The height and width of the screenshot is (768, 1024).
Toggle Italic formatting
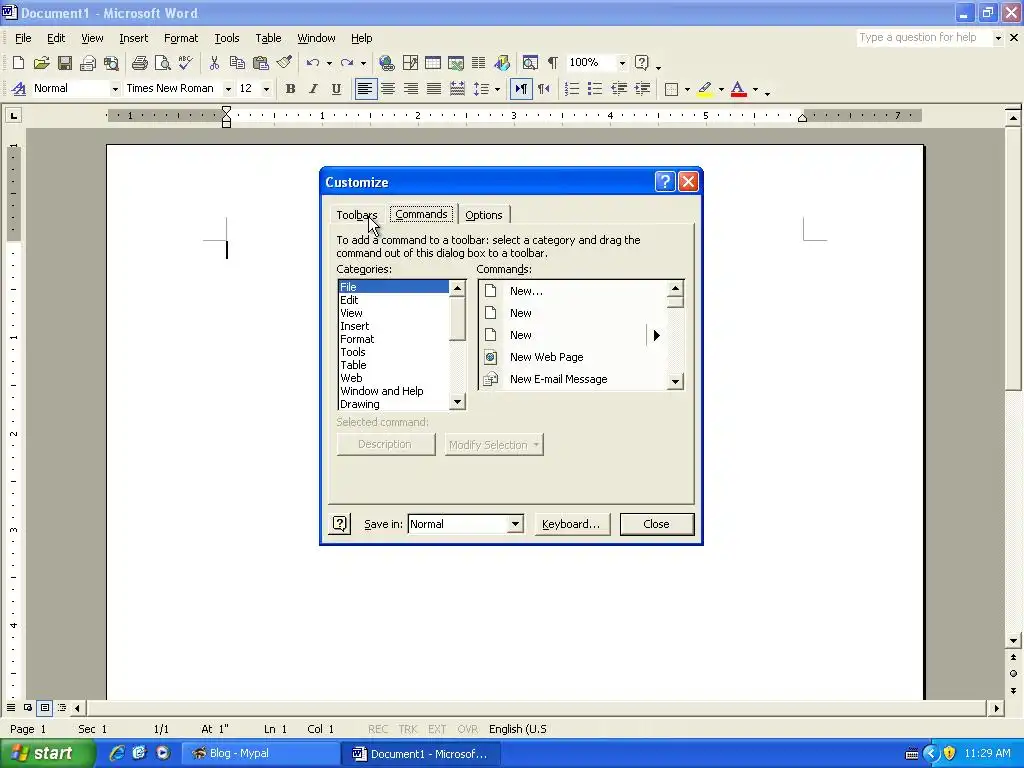pyautogui.click(x=313, y=89)
